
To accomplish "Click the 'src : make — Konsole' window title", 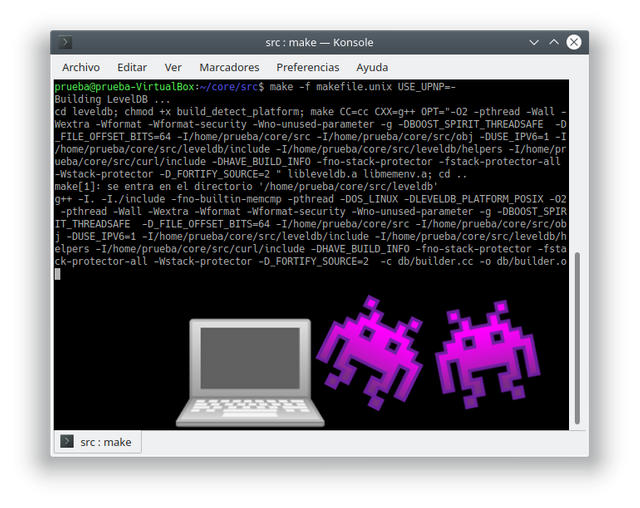I will (x=319, y=42).
